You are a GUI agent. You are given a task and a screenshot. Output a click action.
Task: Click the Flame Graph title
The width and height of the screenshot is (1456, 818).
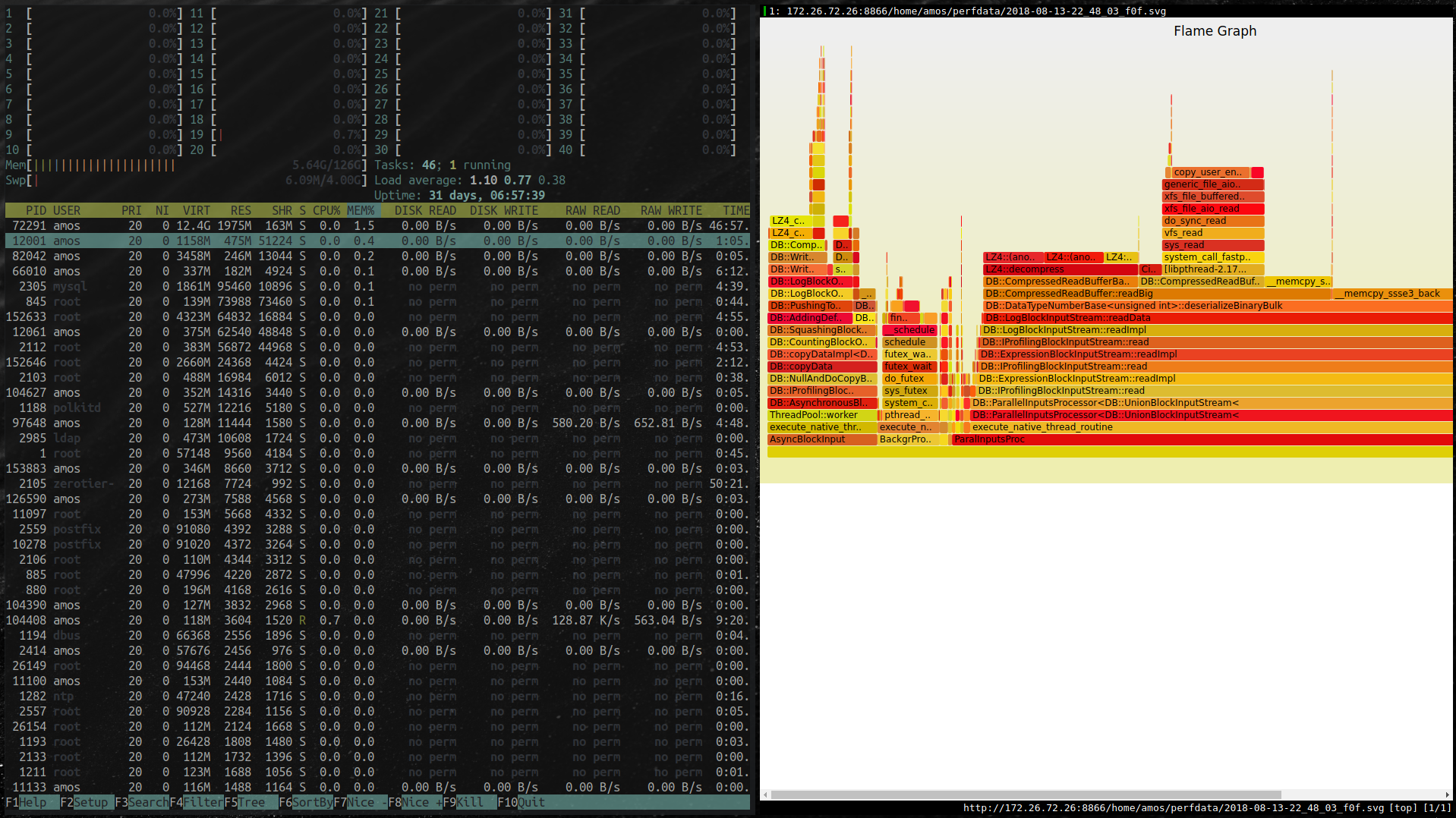[1215, 31]
